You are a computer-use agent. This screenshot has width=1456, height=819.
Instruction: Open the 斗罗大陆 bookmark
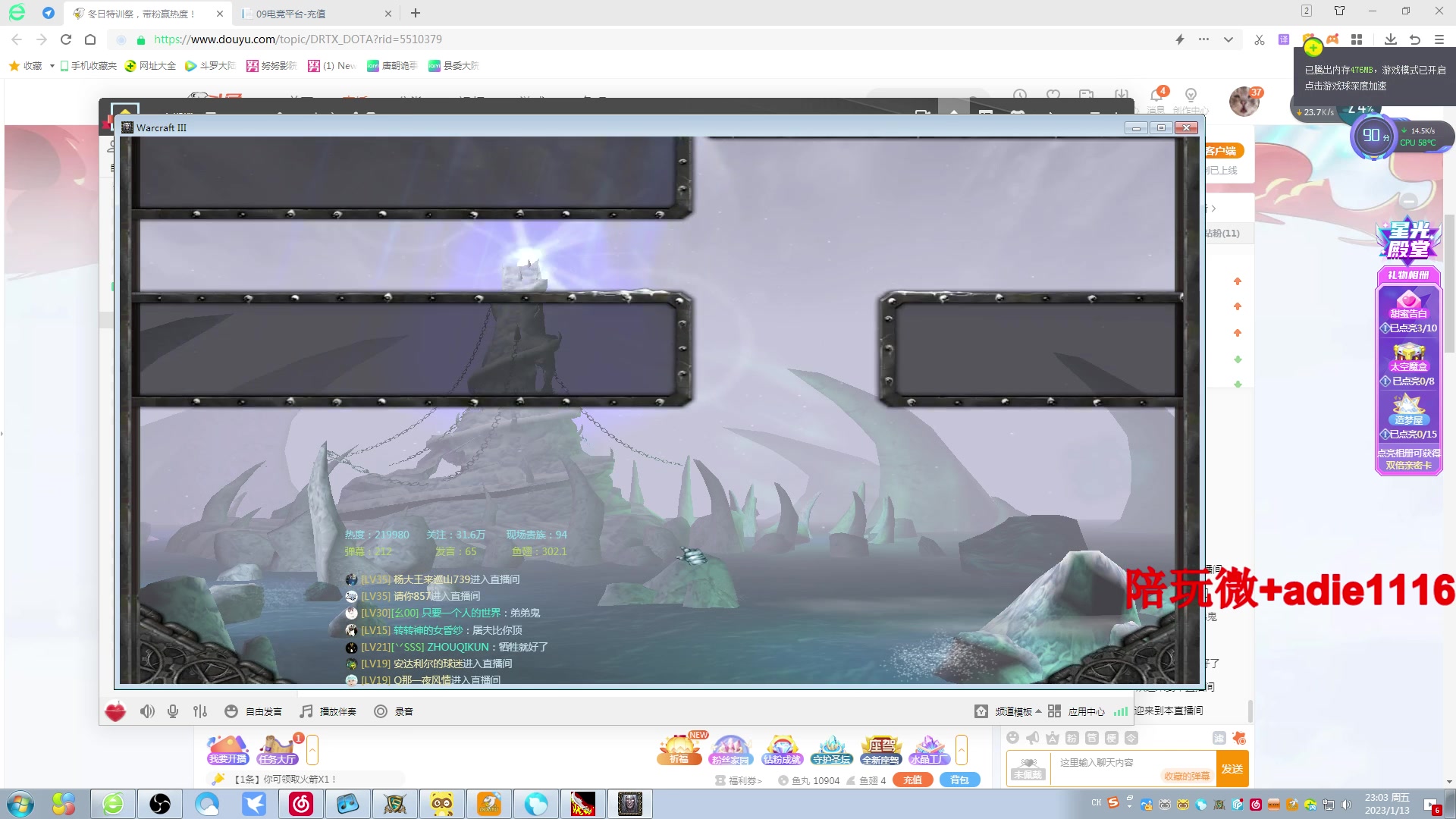tap(211, 66)
